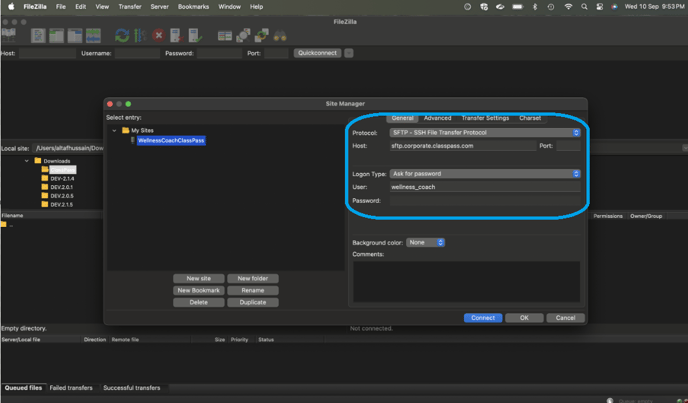Image resolution: width=688 pixels, height=403 pixels.
Task: Click the Duplicate button
Action: click(253, 302)
